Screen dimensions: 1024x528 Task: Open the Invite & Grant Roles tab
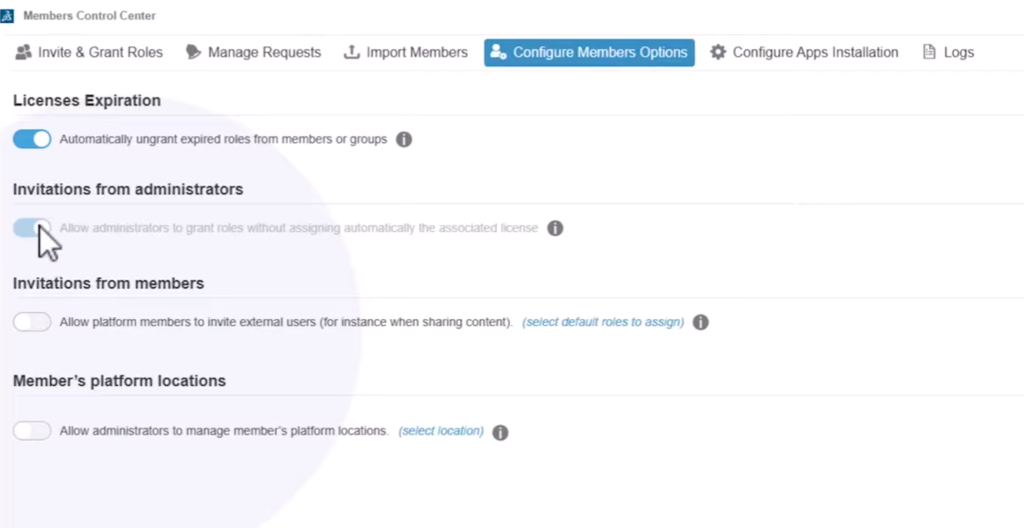89,52
